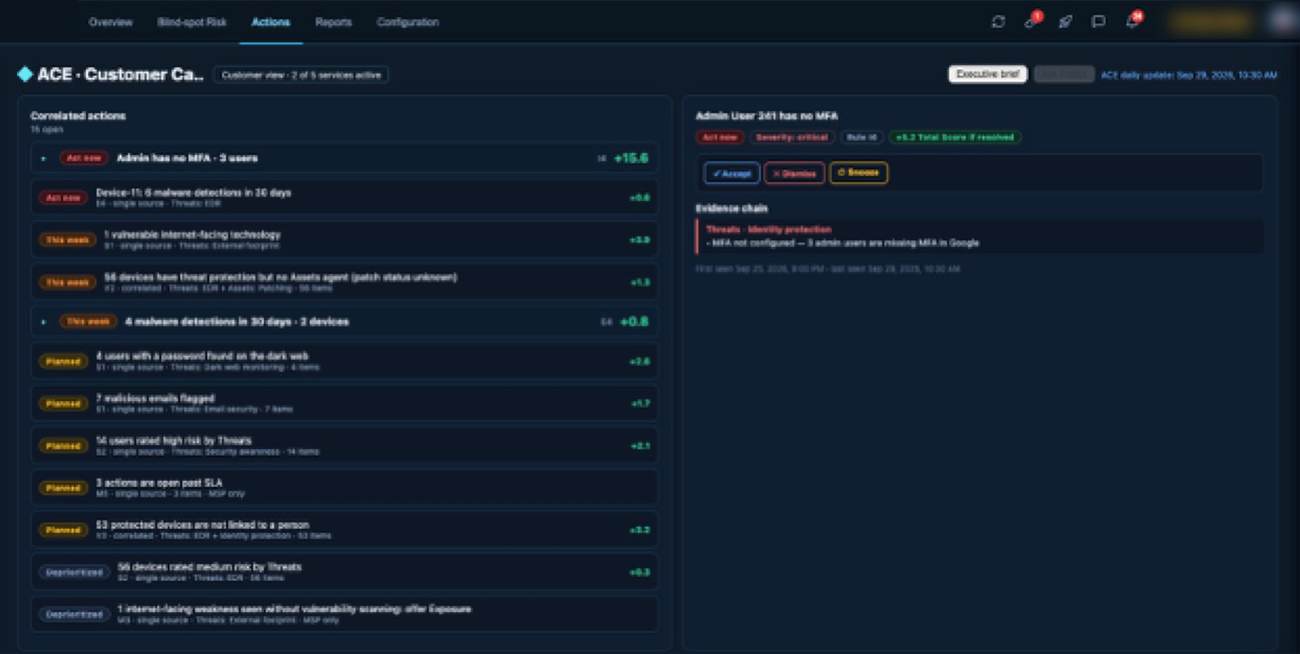Viewport: 1300px width, 654px height.
Task: Open '56 devices have threat protection' action
Action: click(x=344, y=281)
